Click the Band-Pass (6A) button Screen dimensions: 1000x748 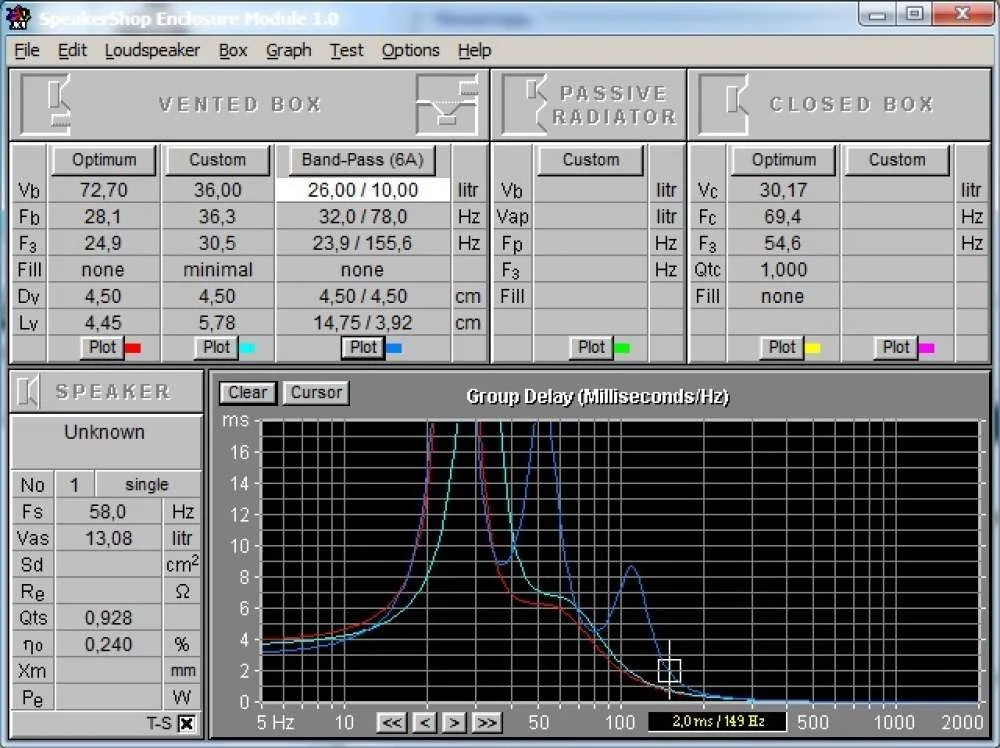tap(362, 160)
